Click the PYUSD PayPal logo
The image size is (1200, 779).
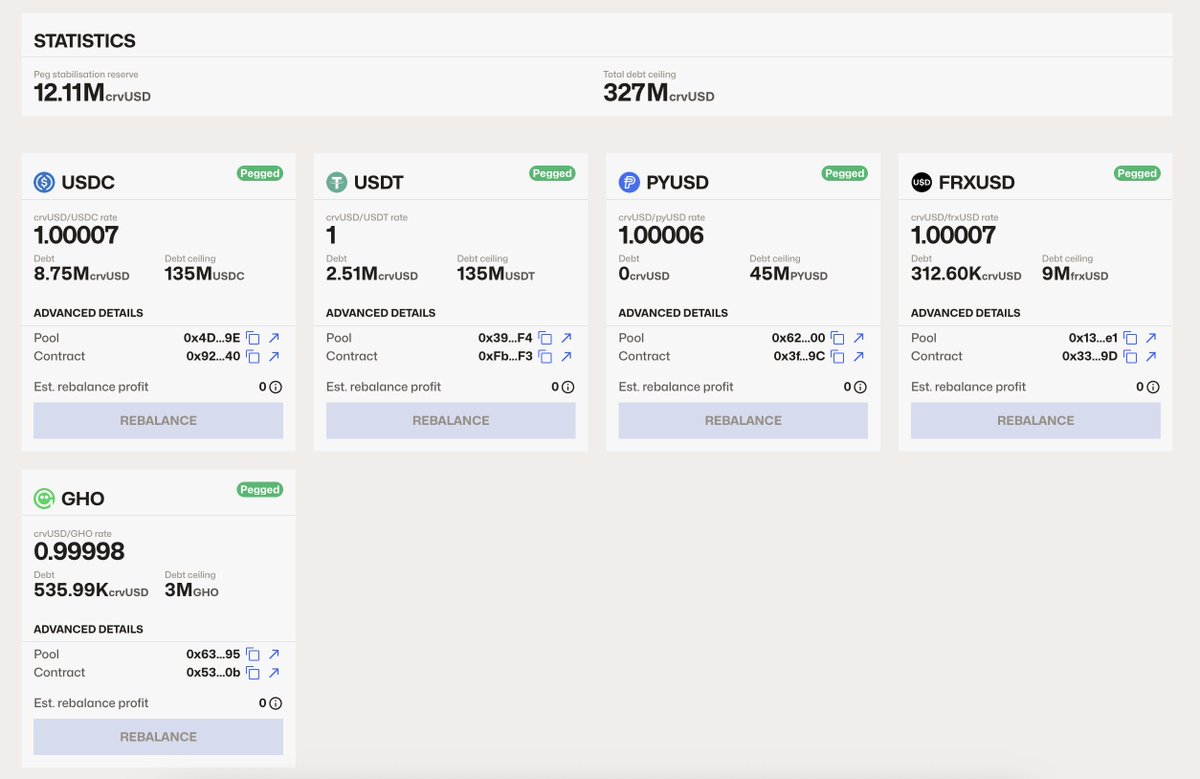click(x=629, y=182)
